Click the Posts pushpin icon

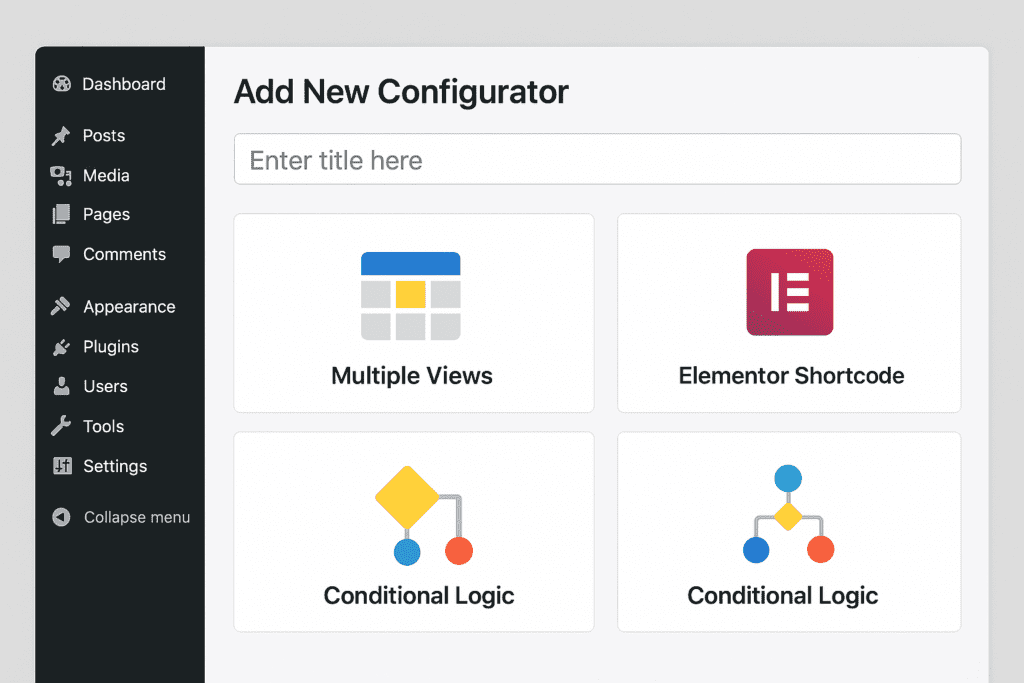[x=62, y=136]
